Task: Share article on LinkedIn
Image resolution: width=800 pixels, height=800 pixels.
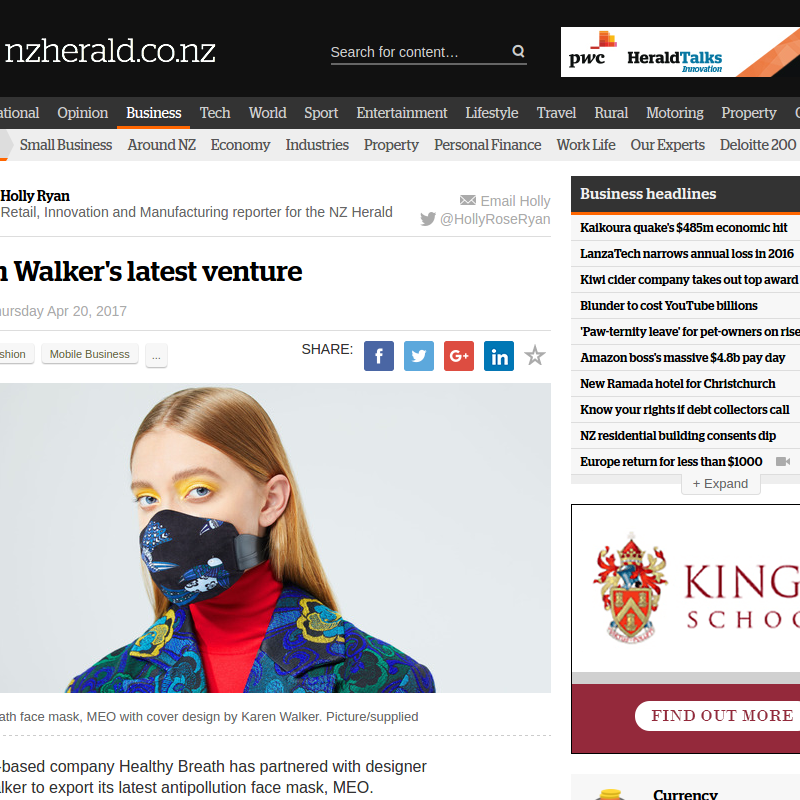Action: (499, 356)
